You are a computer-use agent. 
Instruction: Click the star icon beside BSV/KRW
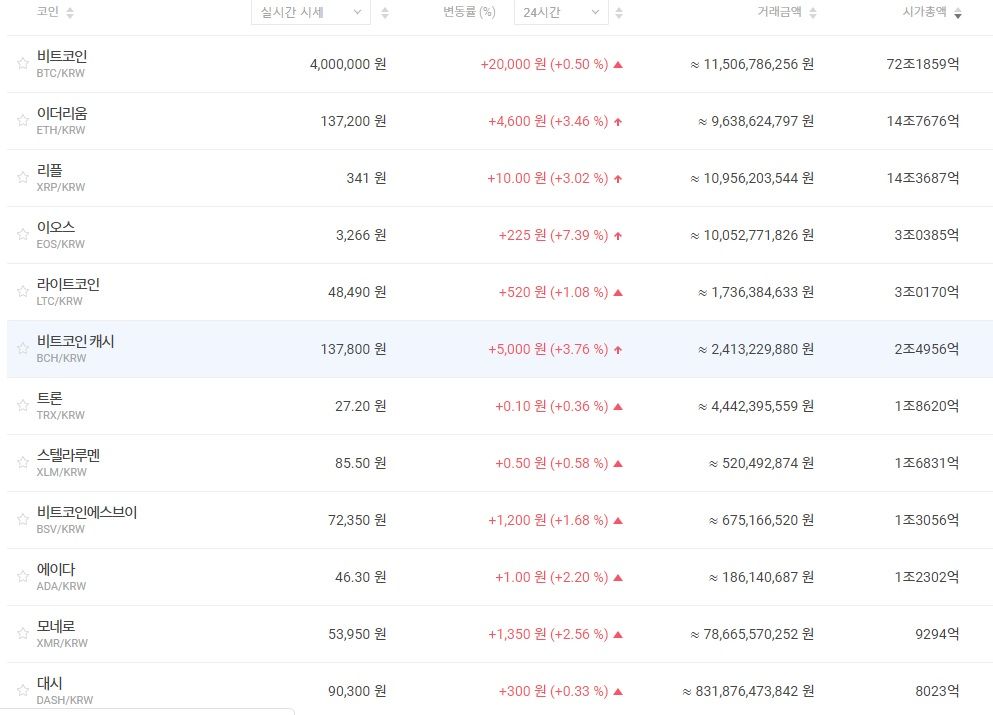(22, 520)
